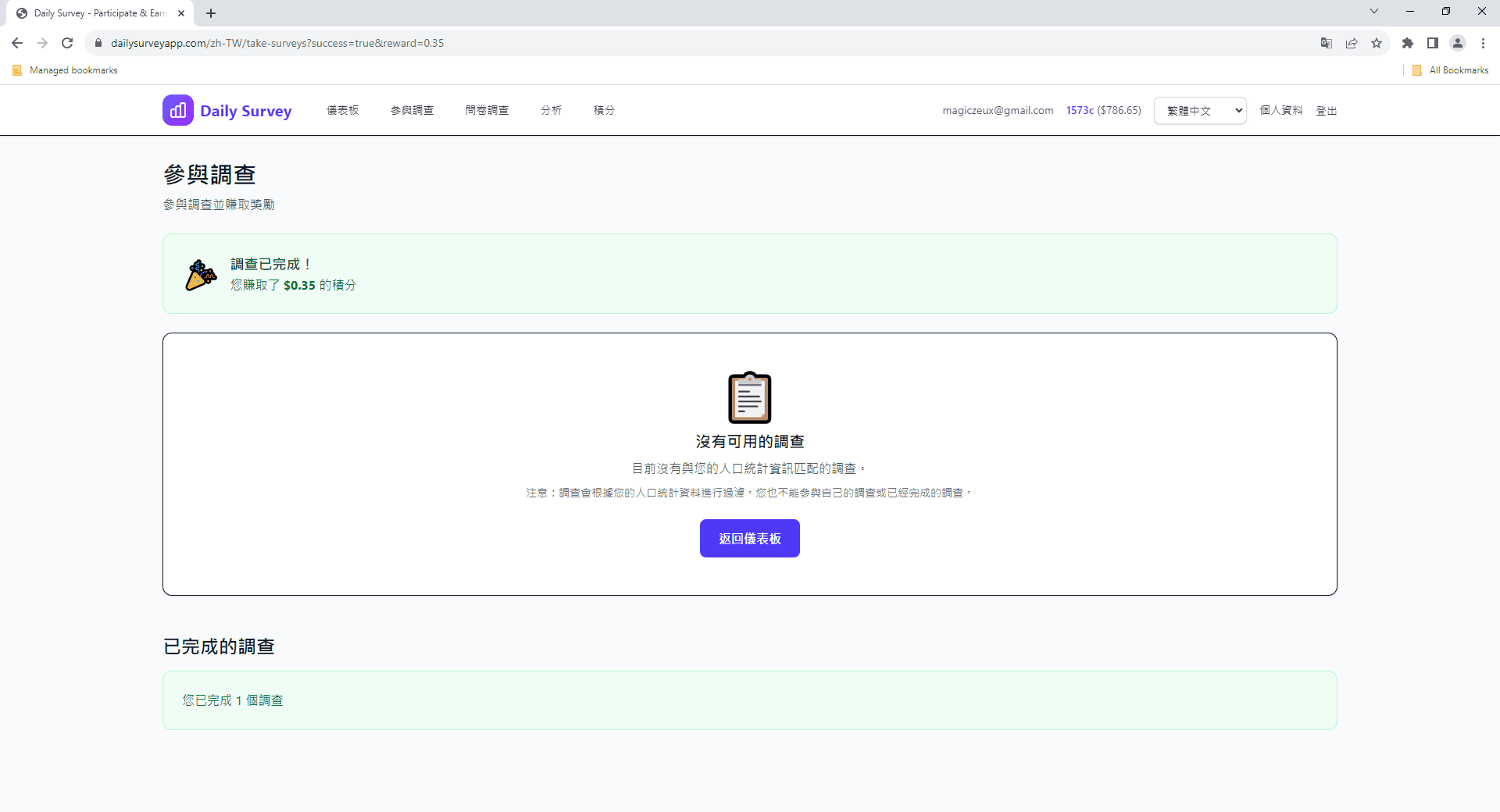Open the Chrome three-dot menu
This screenshot has width=1500, height=812.
point(1483,43)
